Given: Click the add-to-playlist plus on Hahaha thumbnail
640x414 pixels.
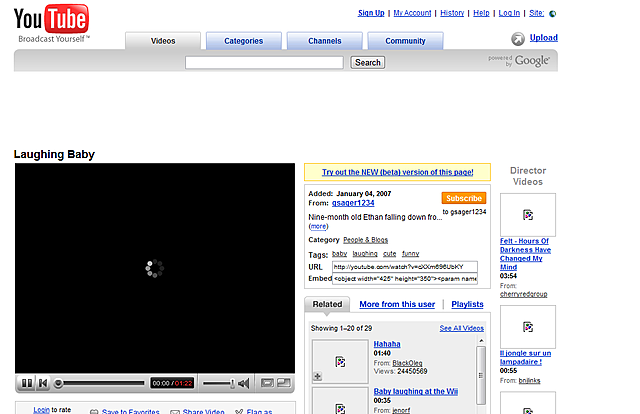Looking at the screenshot, I should point(318,376).
